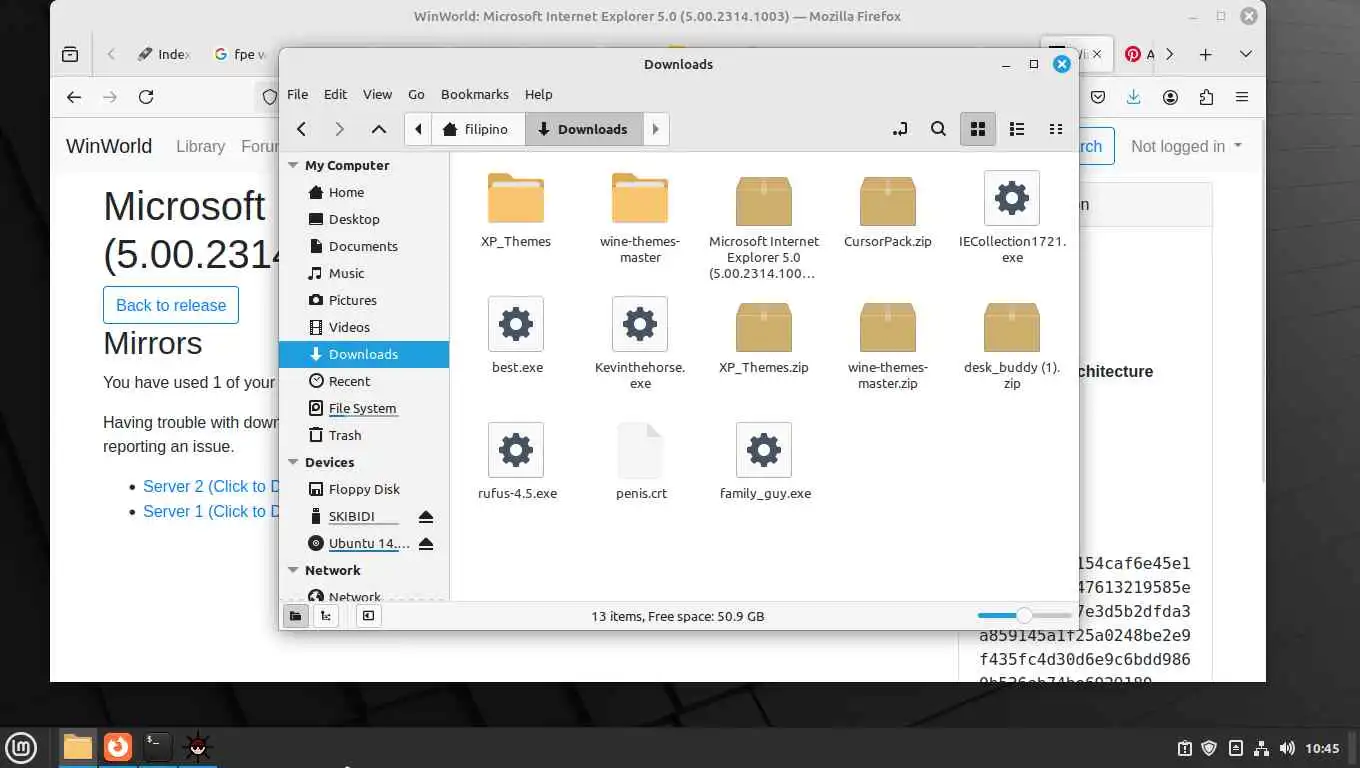This screenshot has height=768, width=1360.
Task: Open the Edit menu
Action: pos(335,94)
